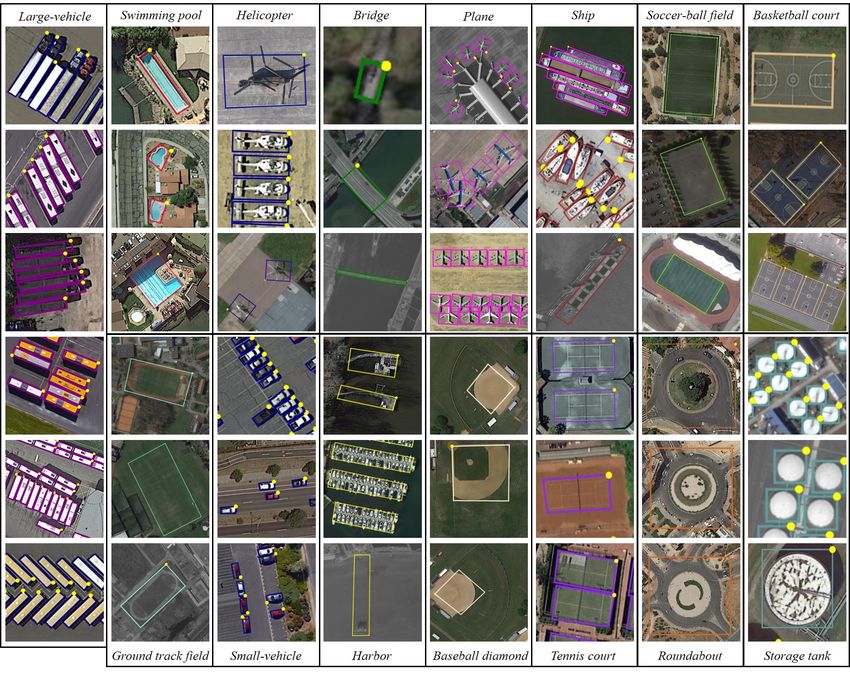Click the Baseball diamond label

pos(480,656)
